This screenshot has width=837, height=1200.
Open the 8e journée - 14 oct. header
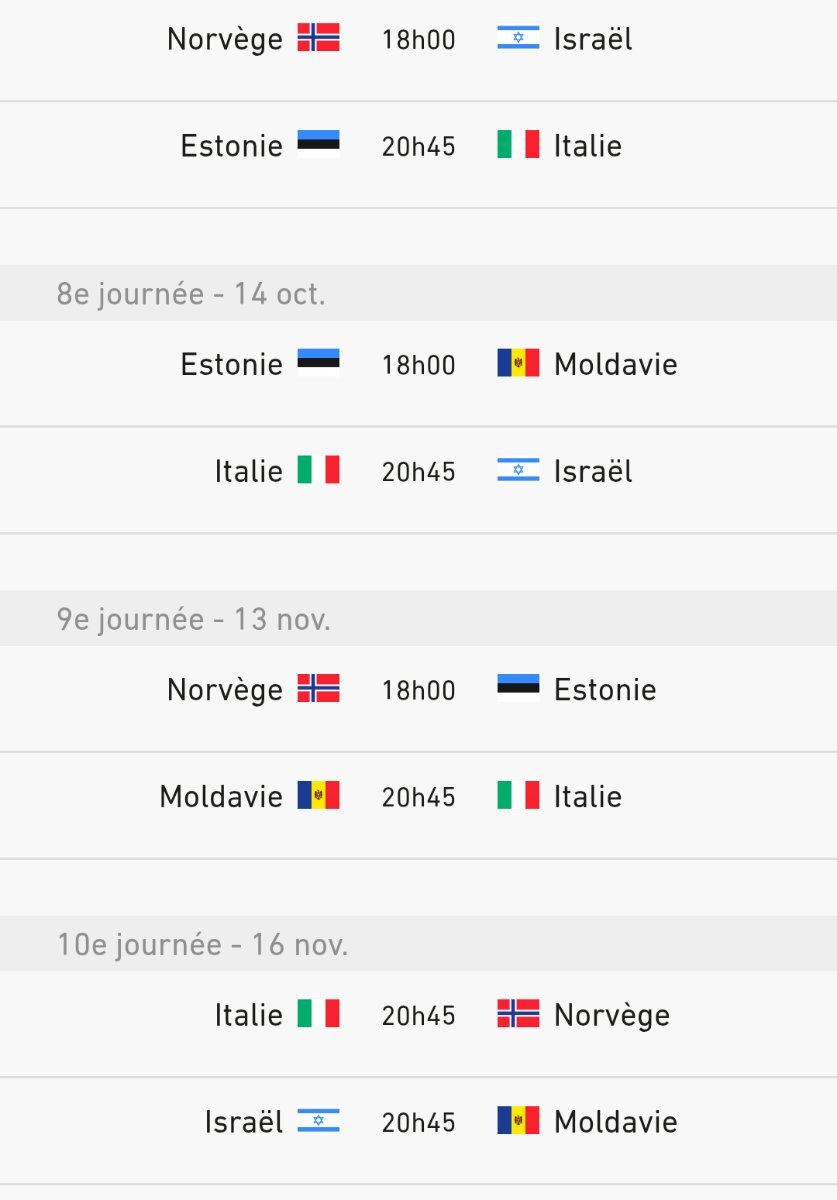click(x=418, y=293)
